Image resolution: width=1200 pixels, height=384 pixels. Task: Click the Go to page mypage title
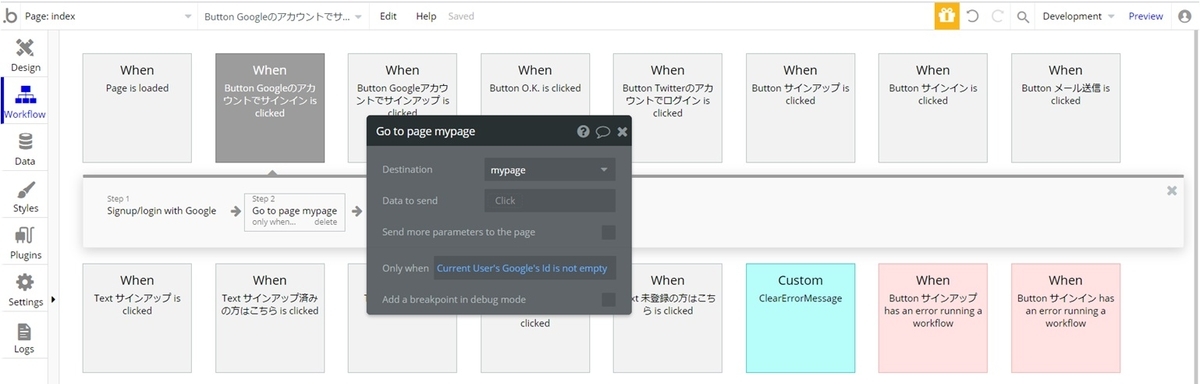click(x=425, y=131)
